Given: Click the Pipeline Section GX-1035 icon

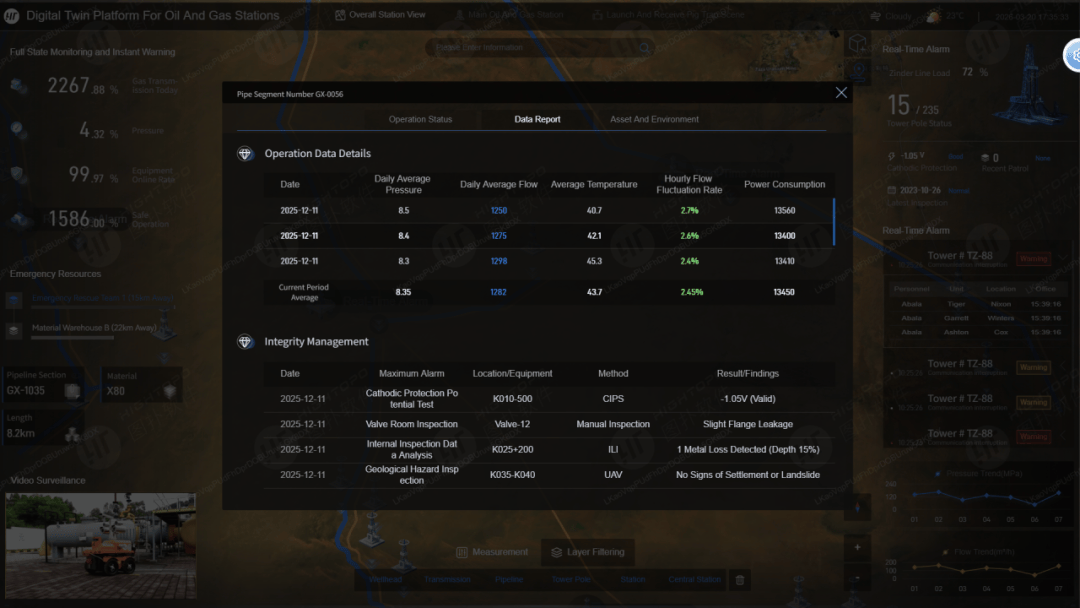Looking at the screenshot, I should click(x=72, y=391).
